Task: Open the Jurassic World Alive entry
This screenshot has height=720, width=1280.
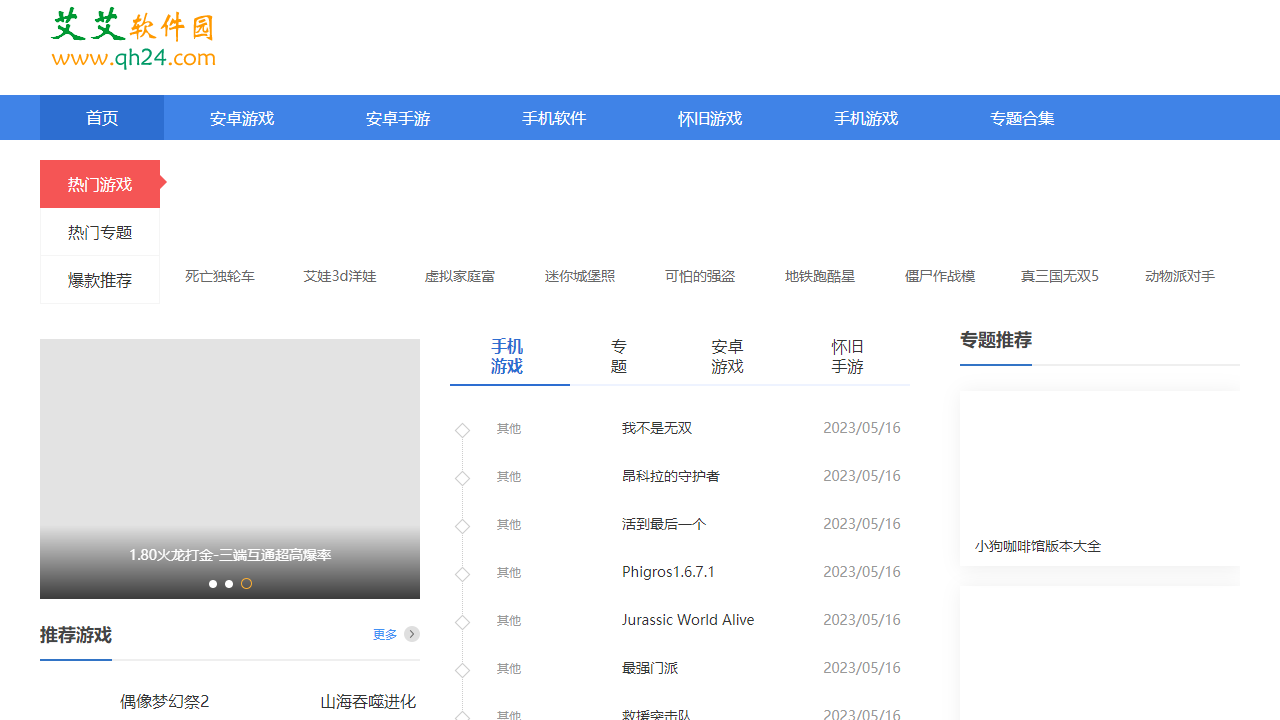Action: pyautogui.click(x=688, y=620)
